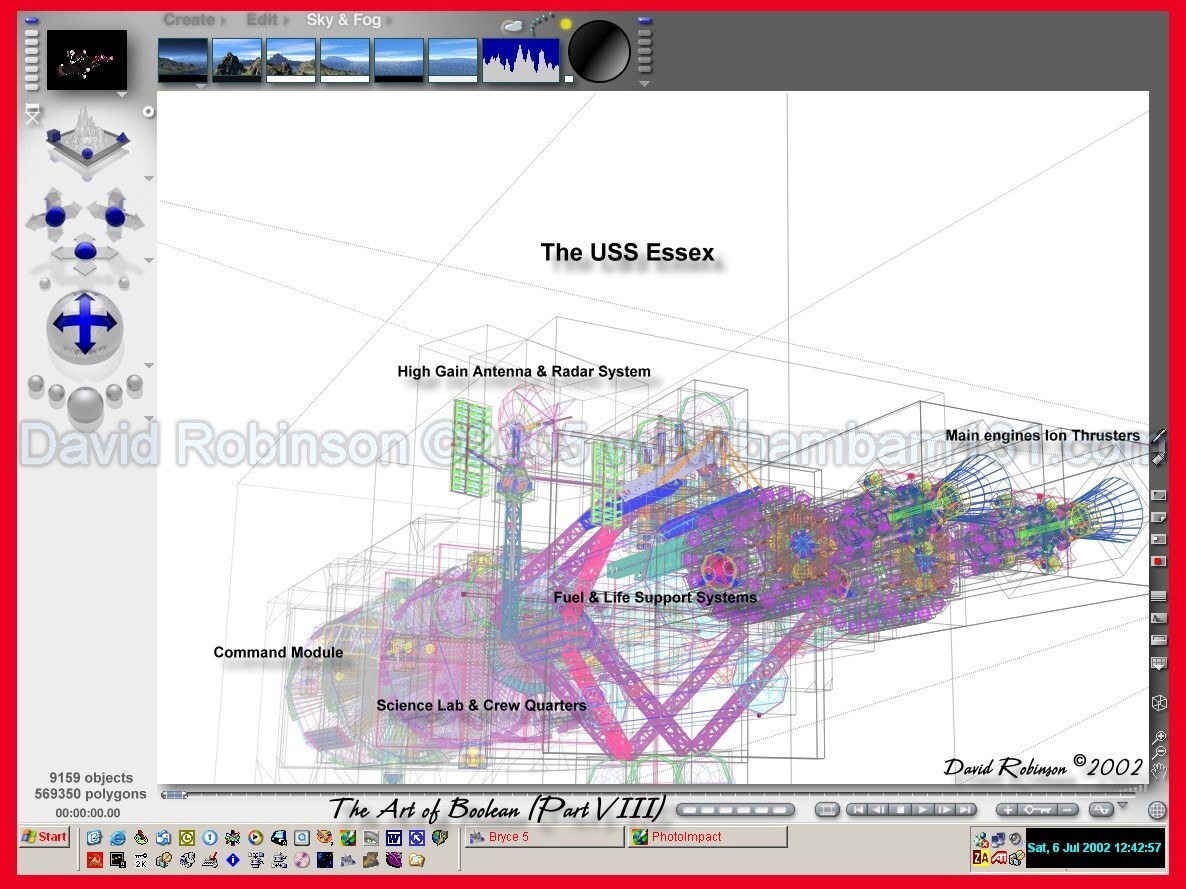Click the cloud height histogram thumbnail
The height and width of the screenshot is (889, 1186).
pos(521,60)
